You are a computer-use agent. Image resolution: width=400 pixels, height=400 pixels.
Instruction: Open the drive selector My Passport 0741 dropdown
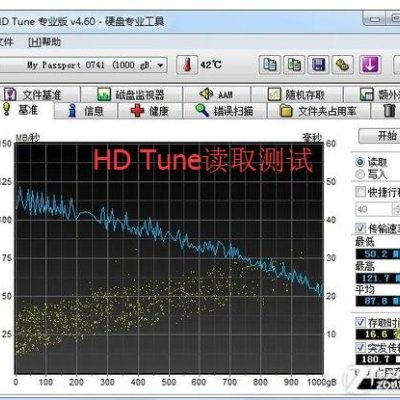click(83, 65)
